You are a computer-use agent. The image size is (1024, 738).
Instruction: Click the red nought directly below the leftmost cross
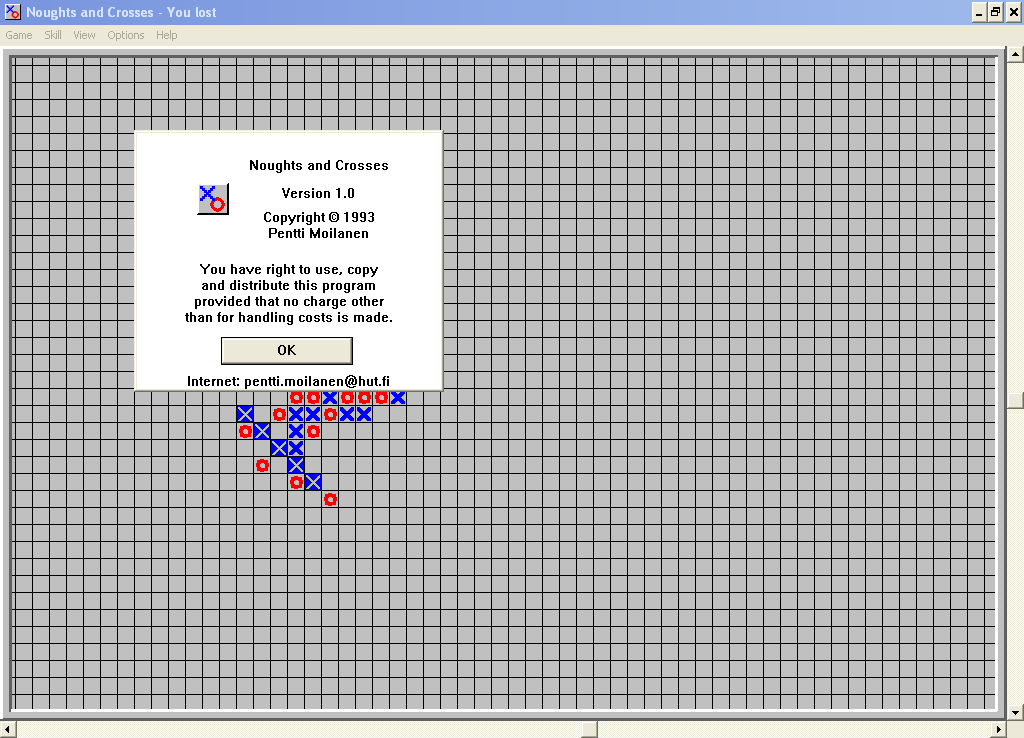point(245,431)
